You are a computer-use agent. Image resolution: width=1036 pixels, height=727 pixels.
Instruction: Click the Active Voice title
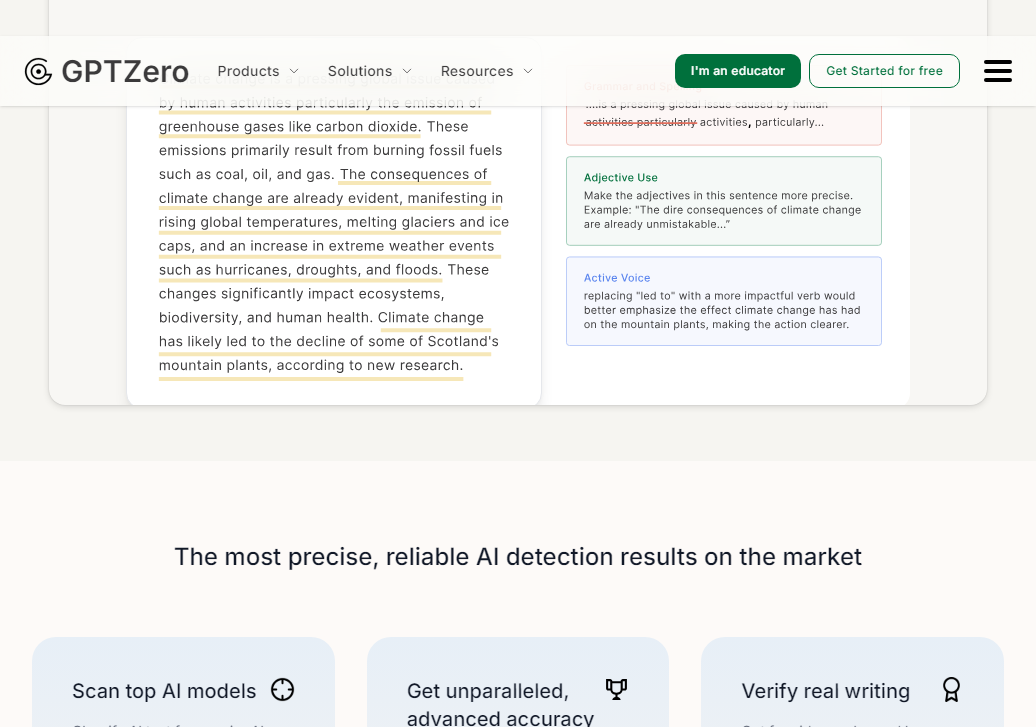(x=616, y=278)
